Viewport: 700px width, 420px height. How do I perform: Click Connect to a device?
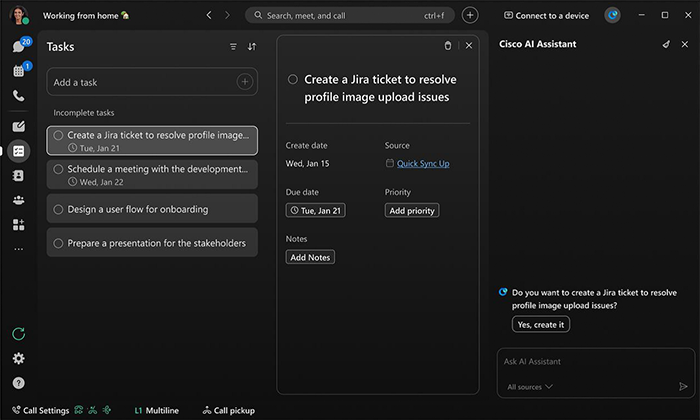pos(546,16)
